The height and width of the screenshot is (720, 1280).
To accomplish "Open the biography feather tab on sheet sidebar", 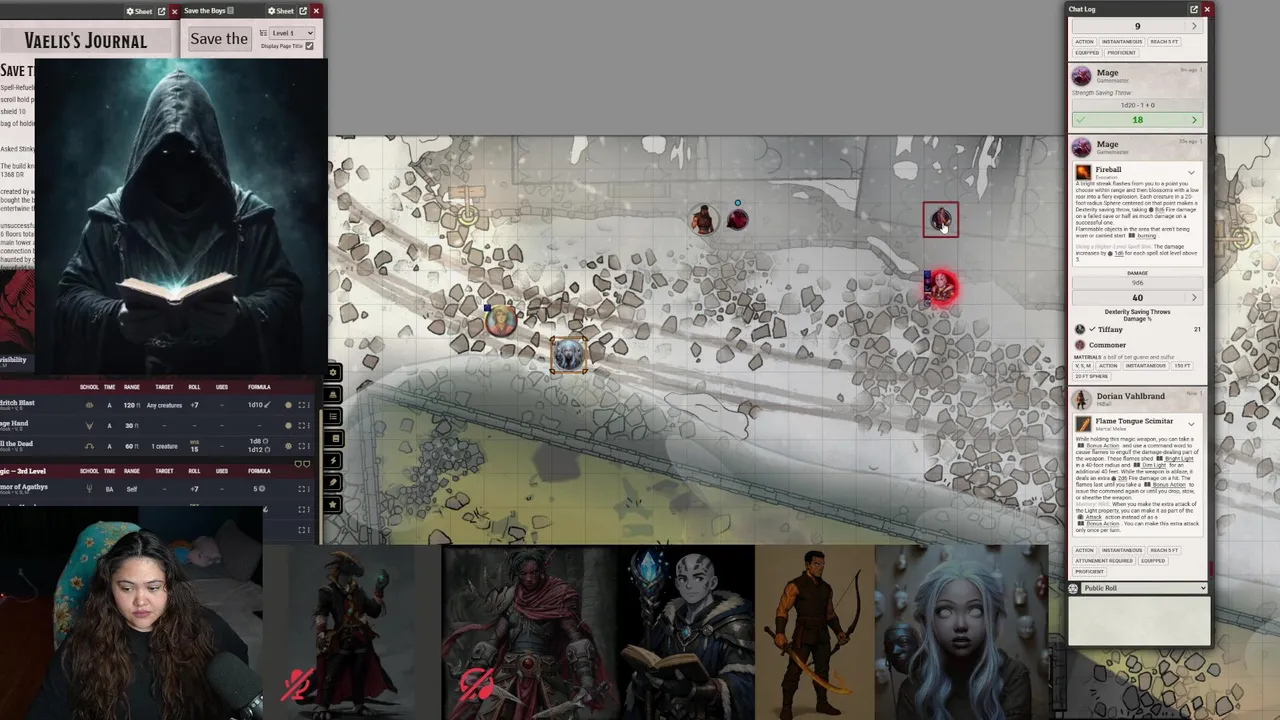I will (333, 482).
